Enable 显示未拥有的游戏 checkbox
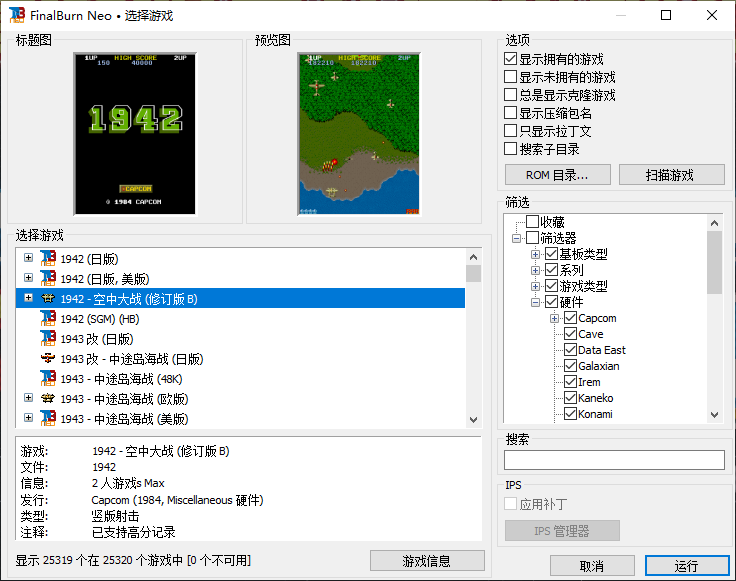The image size is (736, 581). tap(510, 76)
